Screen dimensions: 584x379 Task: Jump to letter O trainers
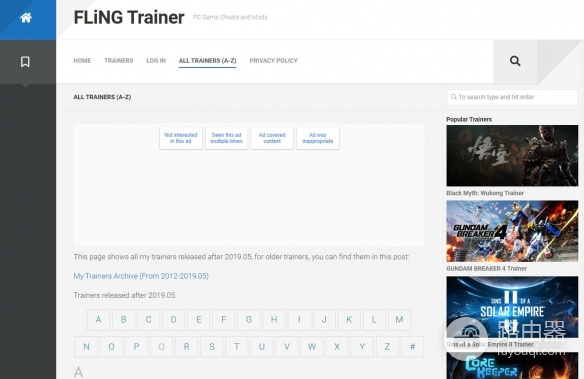(111, 347)
